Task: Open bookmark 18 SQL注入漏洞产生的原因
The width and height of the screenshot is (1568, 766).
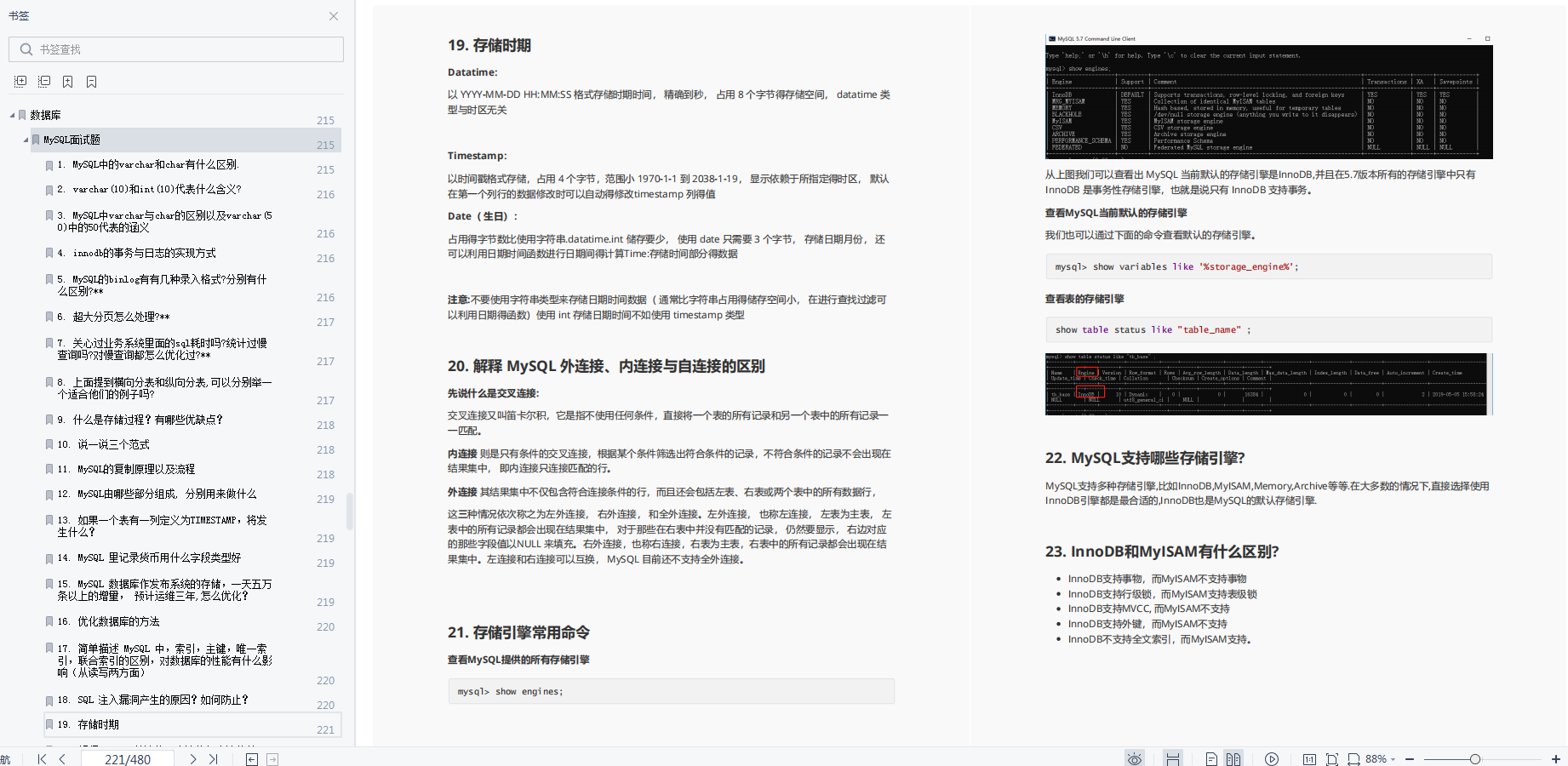Action: coord(152,700)
